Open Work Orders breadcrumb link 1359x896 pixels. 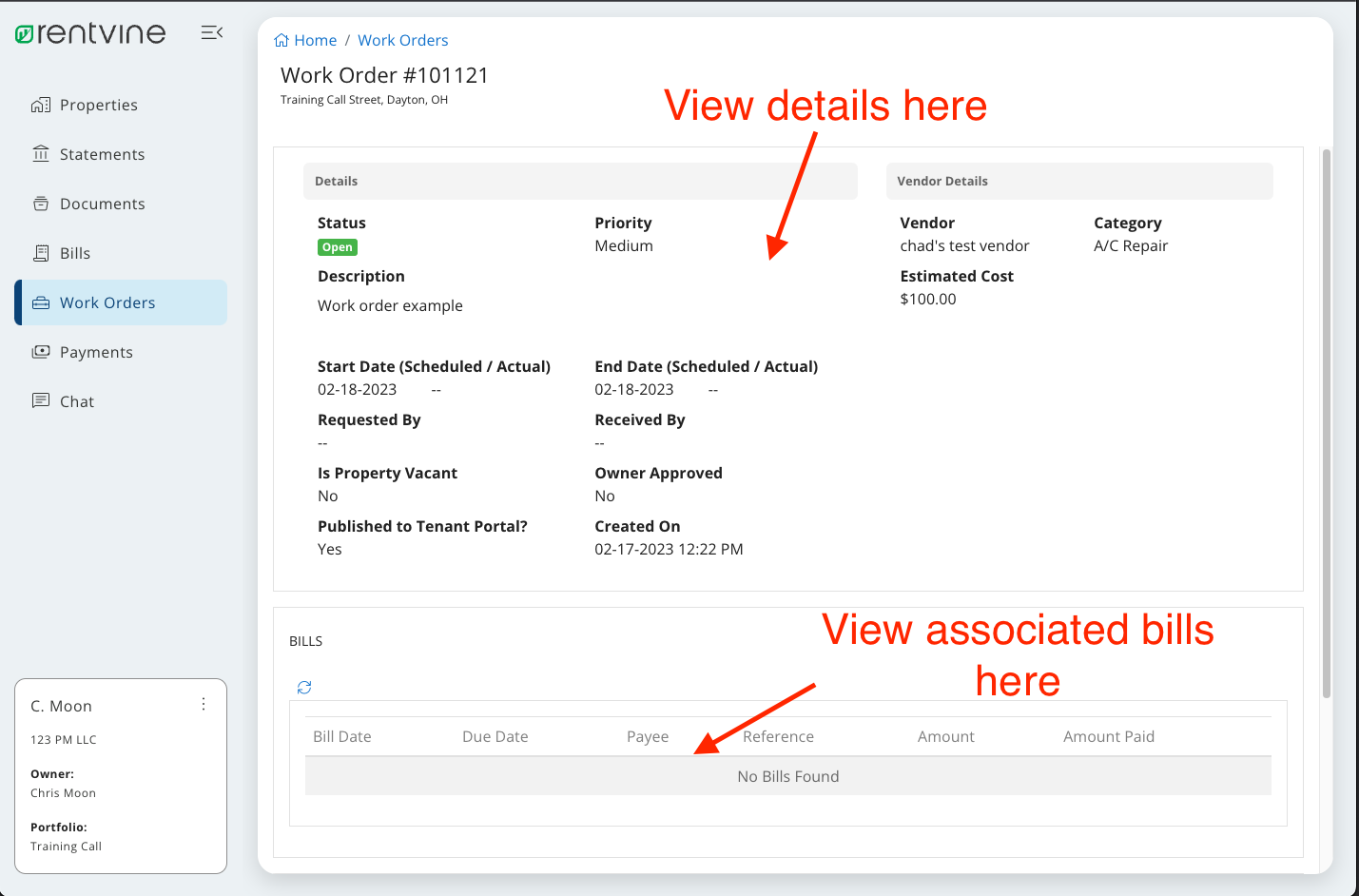402,40
